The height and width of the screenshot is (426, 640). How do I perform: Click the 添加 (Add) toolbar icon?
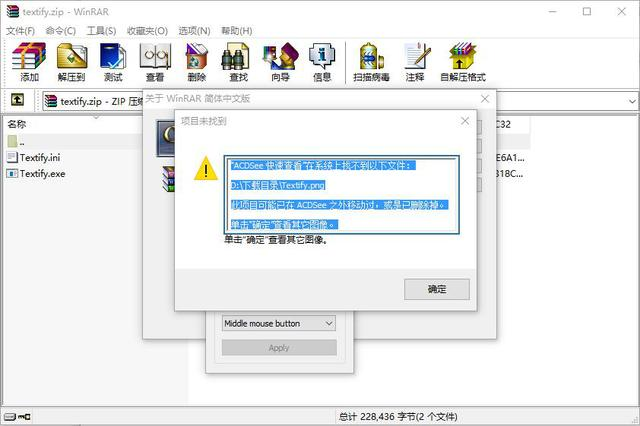click(x=29, y=62)
